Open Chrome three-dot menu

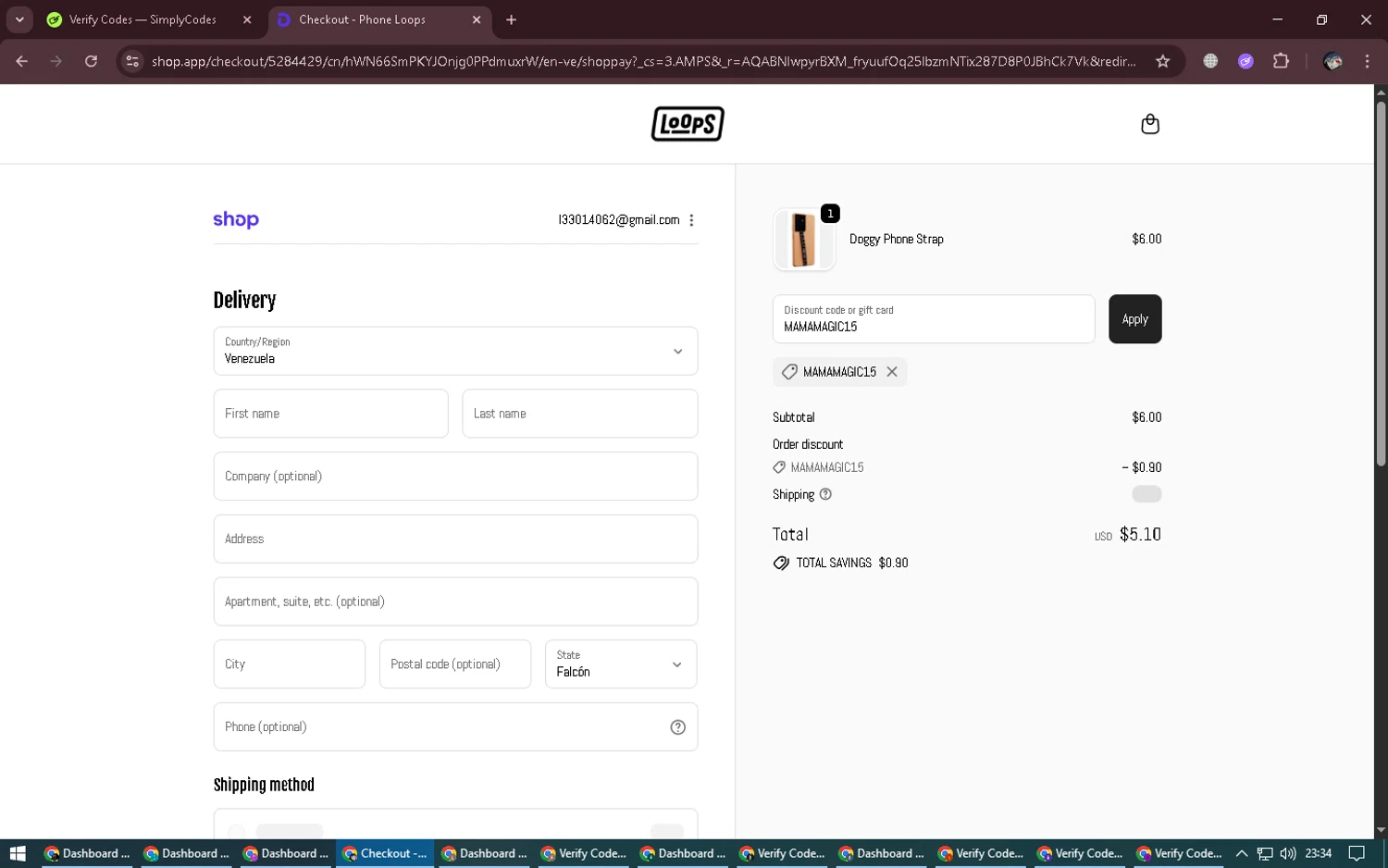[1367, 61]
